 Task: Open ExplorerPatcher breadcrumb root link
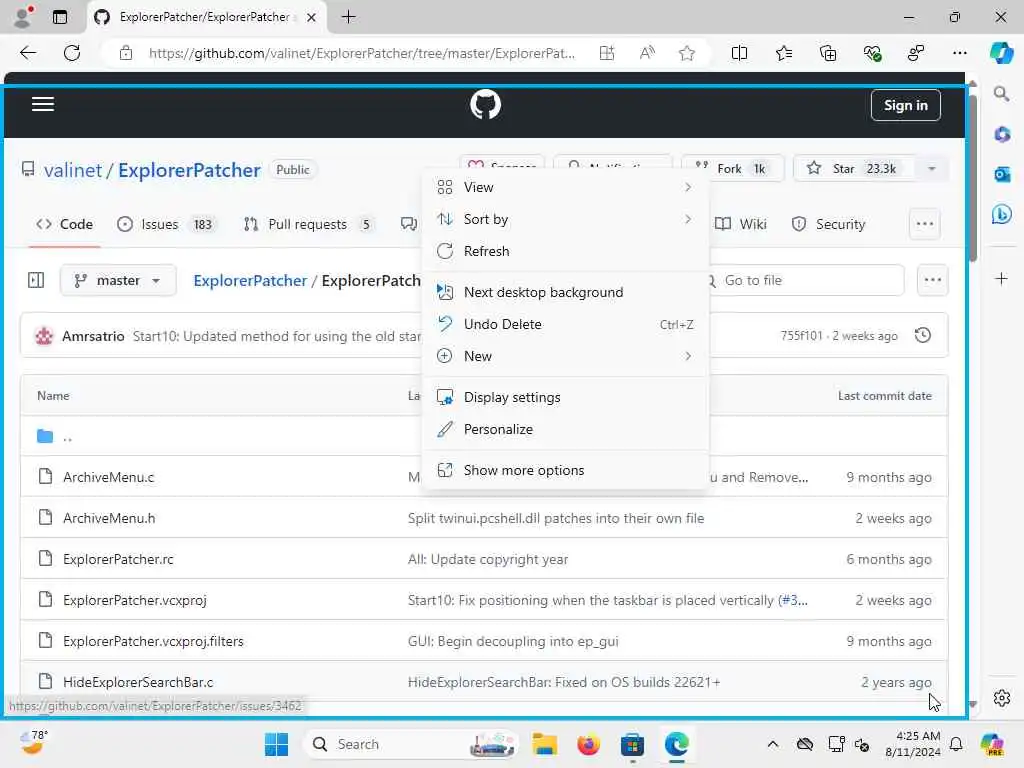tap(250, 280)
